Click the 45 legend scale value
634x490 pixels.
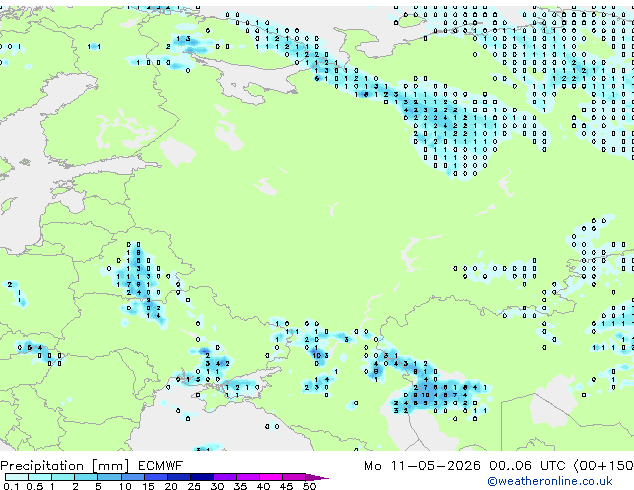[x=286, y=486]
